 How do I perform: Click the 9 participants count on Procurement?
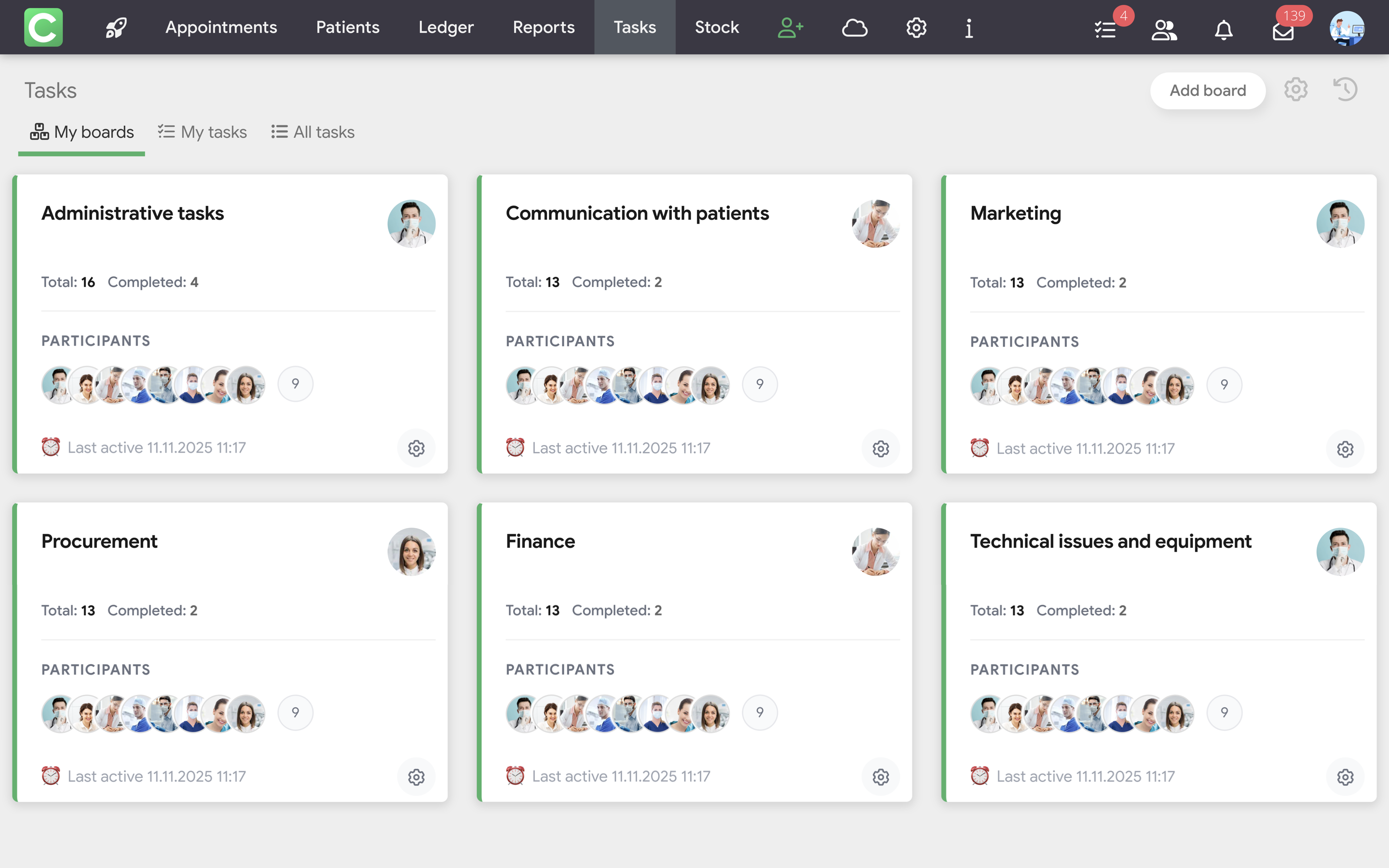pos(295,712)
